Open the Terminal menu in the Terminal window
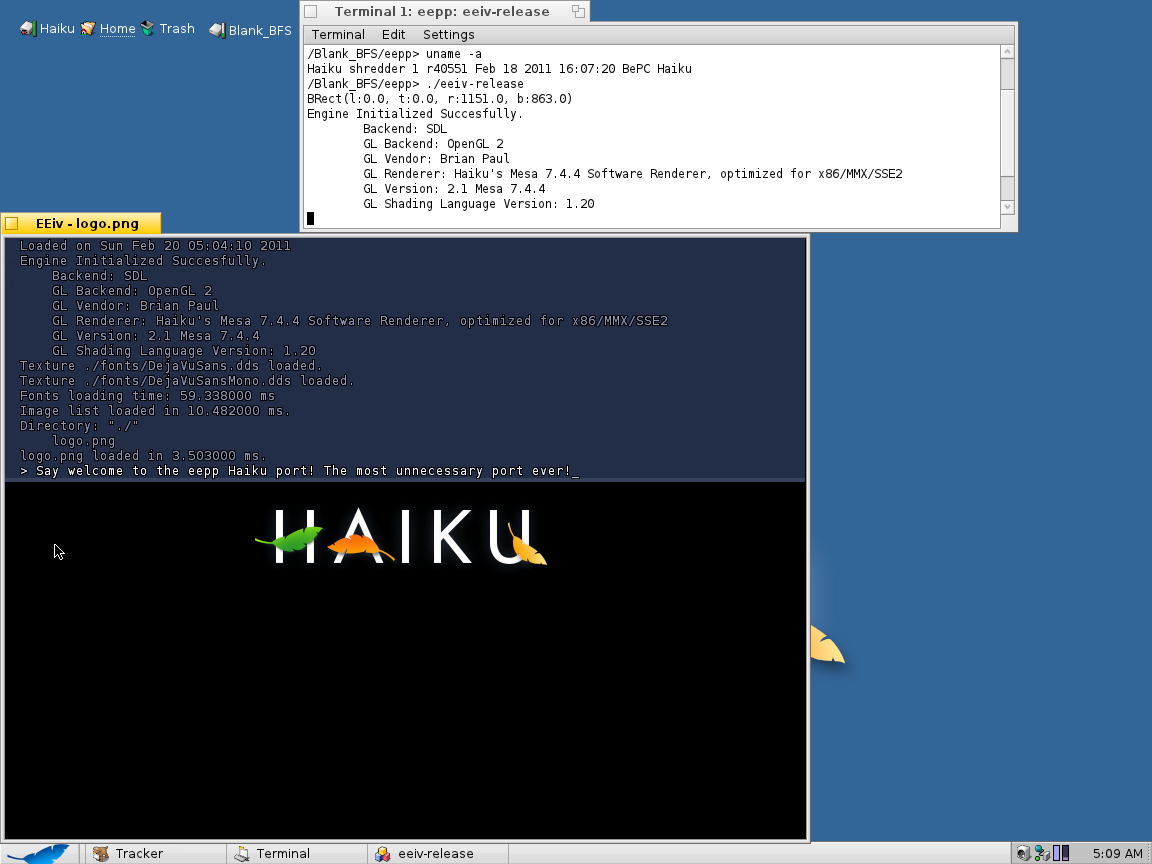Screen dimensions: 1152x864 click(338, 35)
